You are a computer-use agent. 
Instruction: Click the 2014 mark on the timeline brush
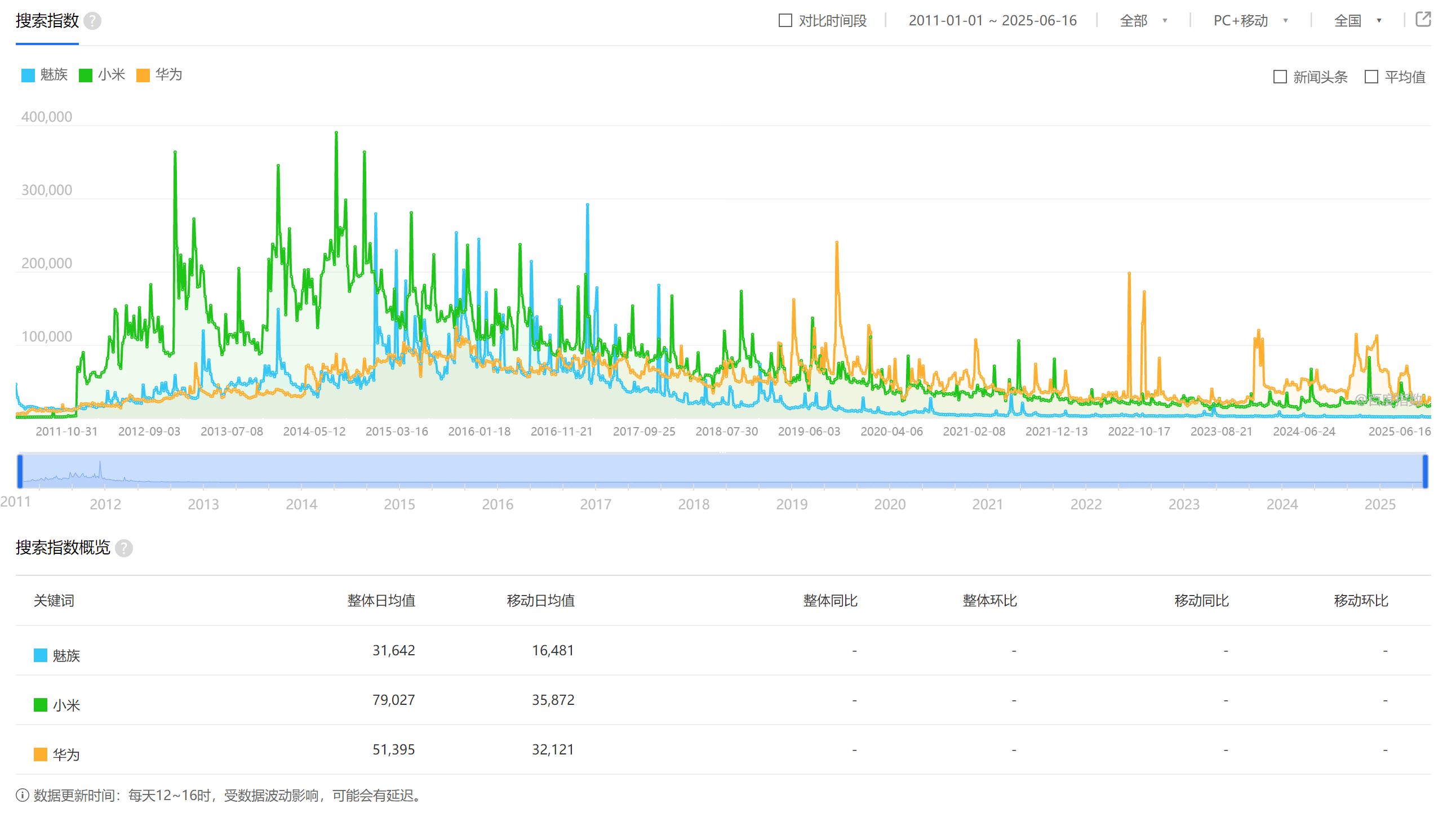pos(301,504)
